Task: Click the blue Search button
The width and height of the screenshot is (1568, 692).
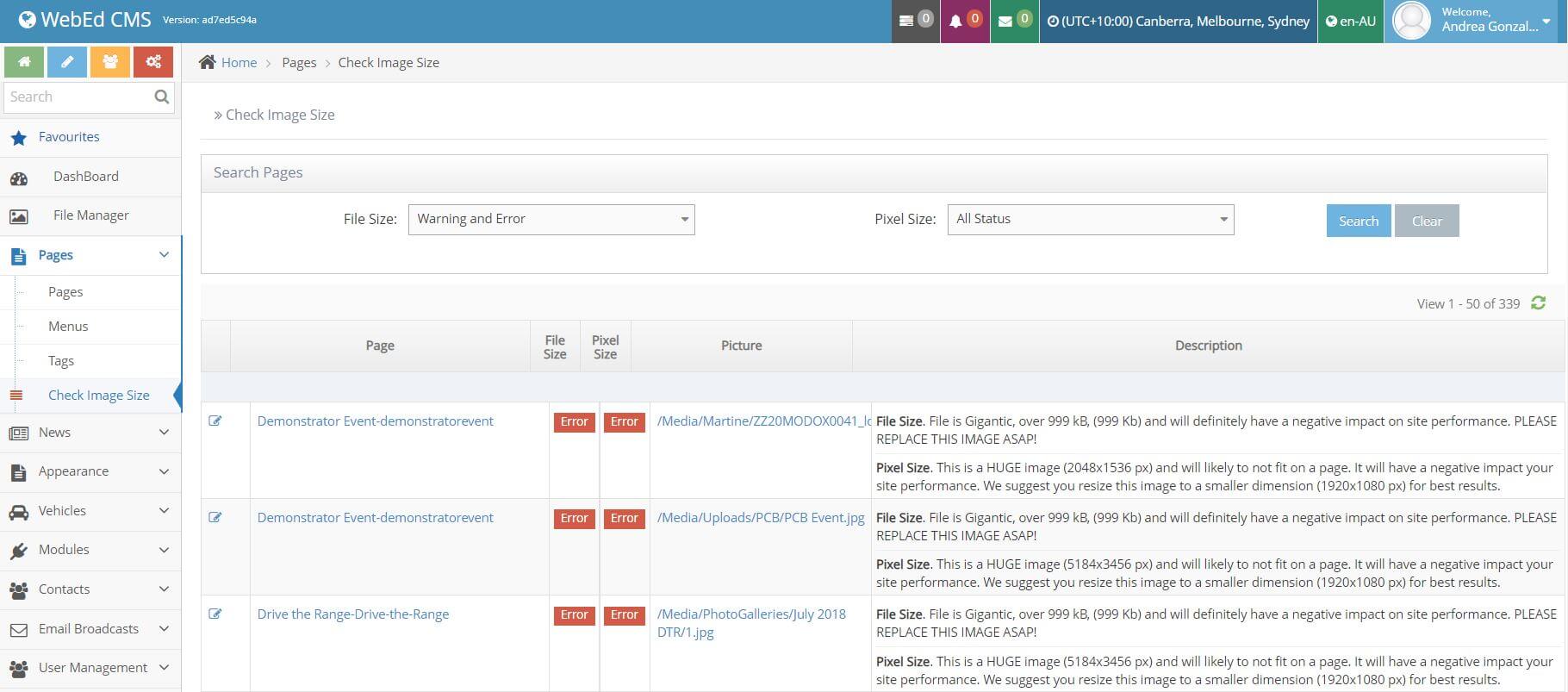Action: click(x=1358, y=221)
